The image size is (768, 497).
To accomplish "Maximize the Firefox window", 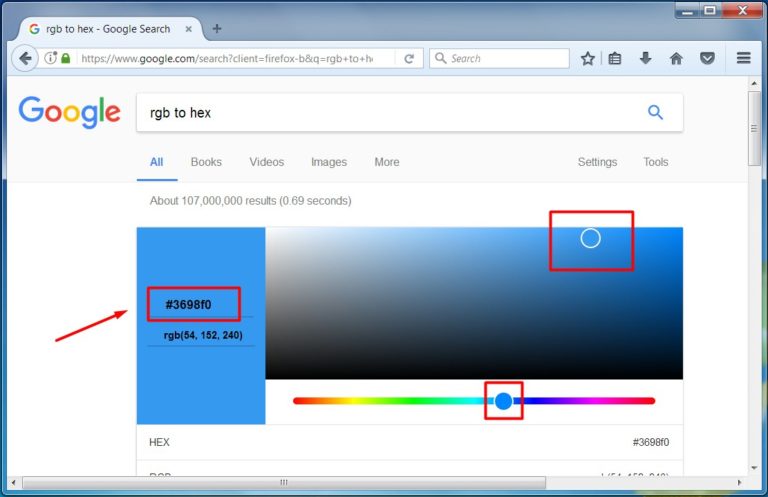I will tap(710, 10).
